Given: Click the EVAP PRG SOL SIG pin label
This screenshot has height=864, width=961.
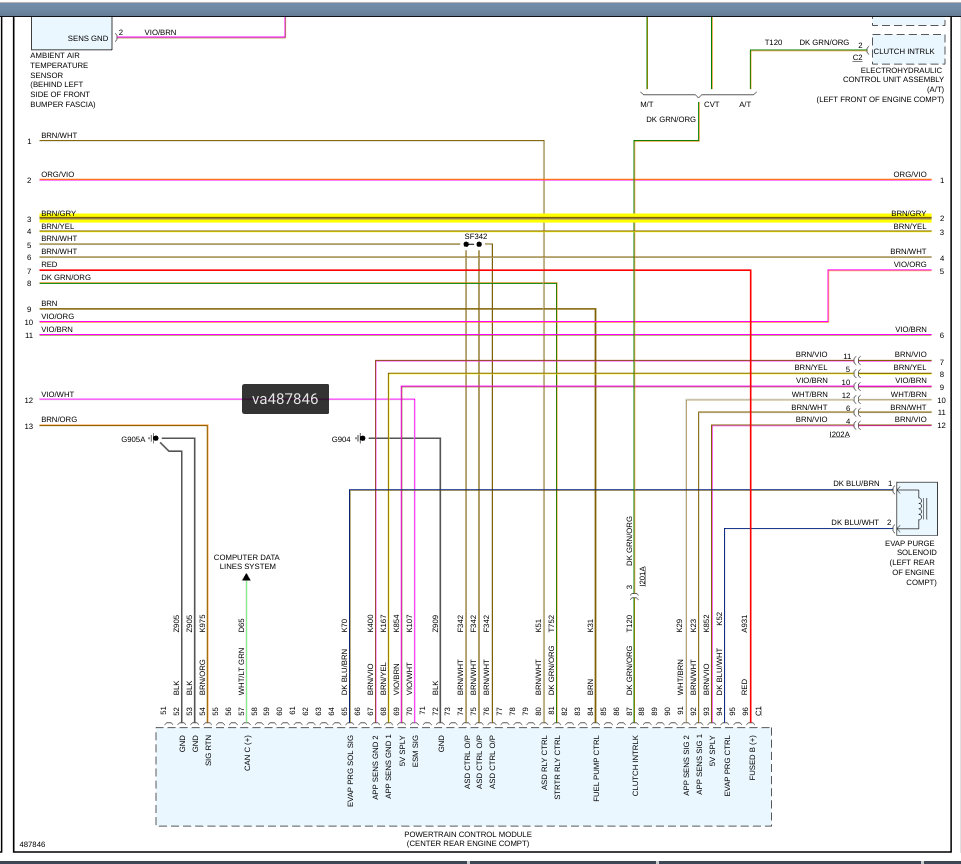Looking at the screenshot, I should click(351, 771).
